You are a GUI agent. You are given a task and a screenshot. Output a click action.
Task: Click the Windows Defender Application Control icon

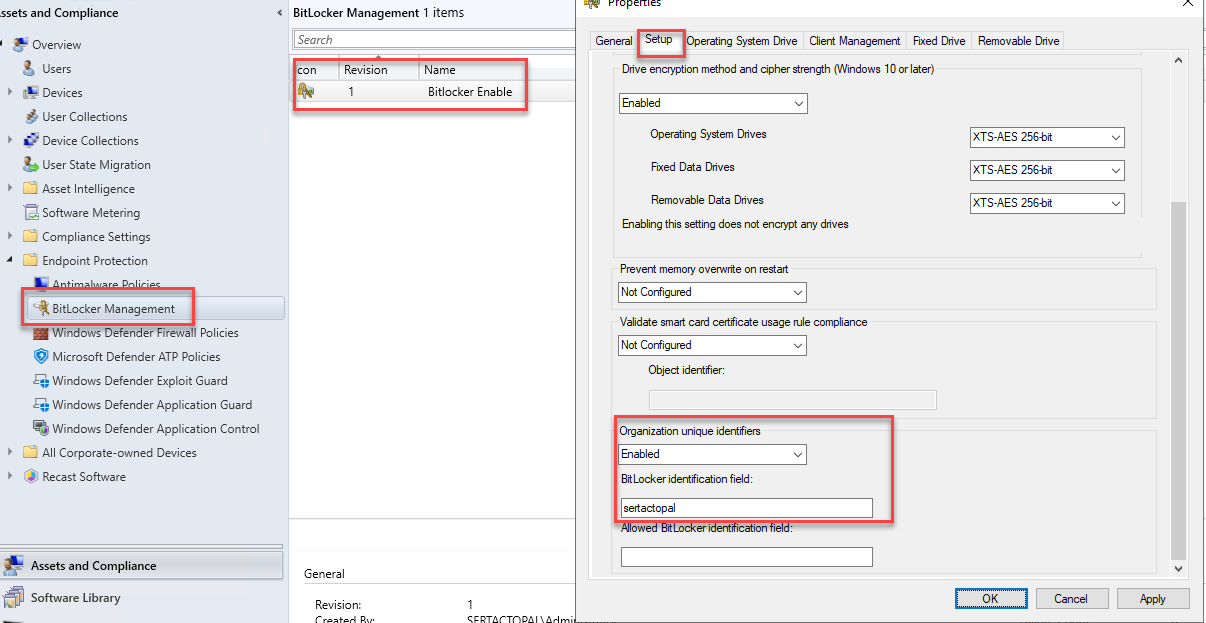point(41,429)
